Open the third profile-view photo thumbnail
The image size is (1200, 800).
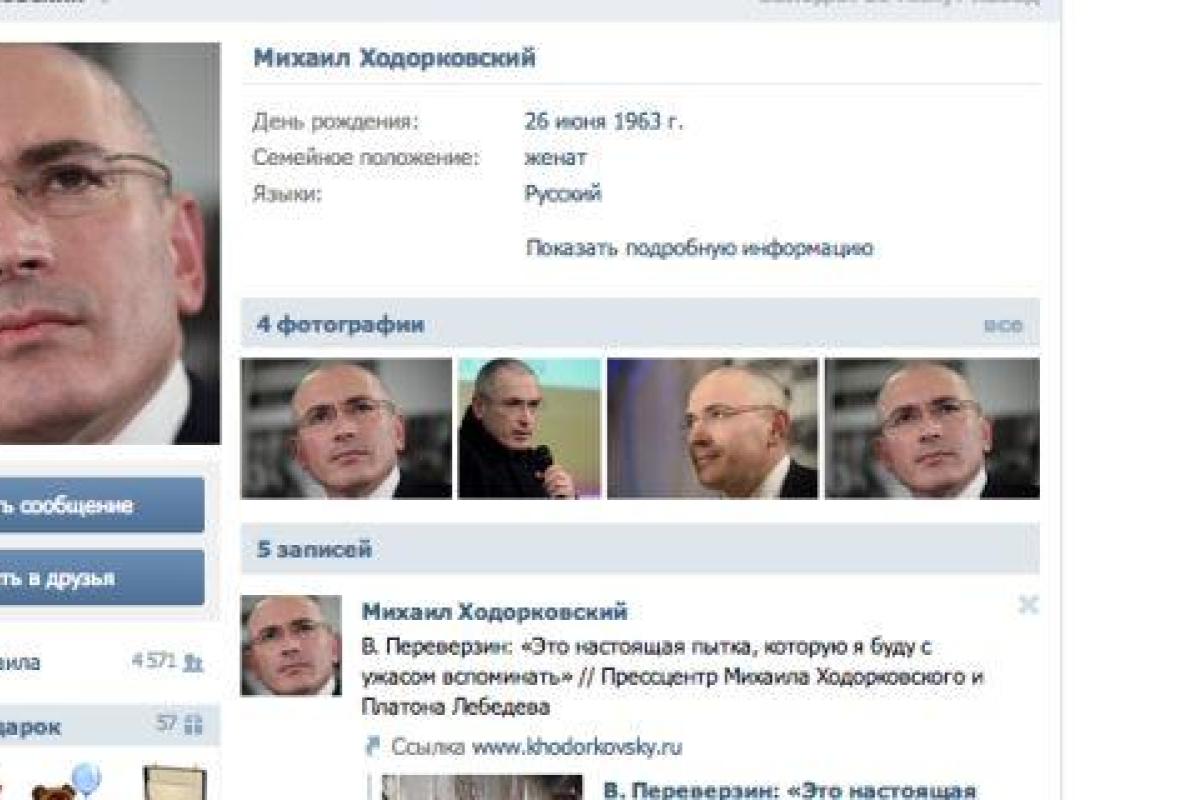pos(713,429)
